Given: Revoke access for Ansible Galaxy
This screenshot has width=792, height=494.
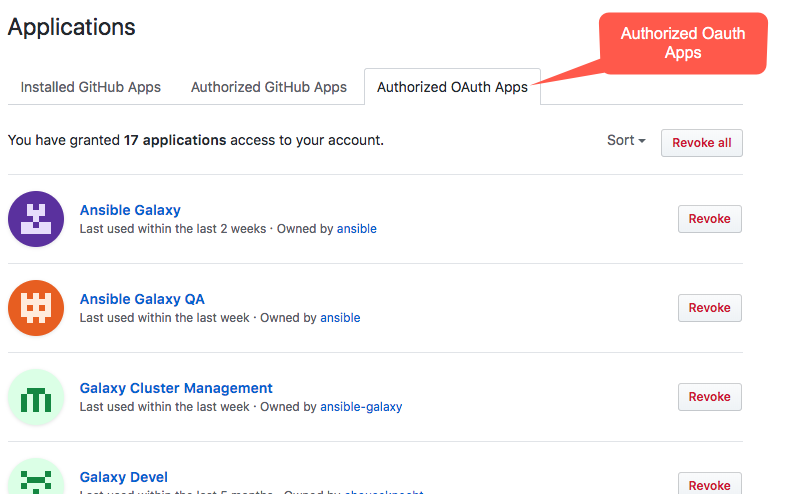Looking at the screenshot, I should tap(710, 219).
